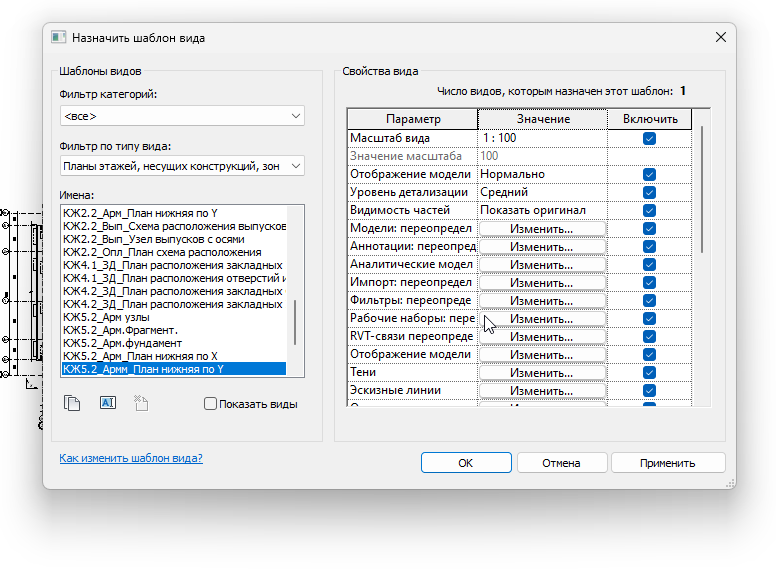Click Изменить button for Фильтры row
The width and height of the screenshot is (776, 573).
pyautogui.click(x=541, y=301)
